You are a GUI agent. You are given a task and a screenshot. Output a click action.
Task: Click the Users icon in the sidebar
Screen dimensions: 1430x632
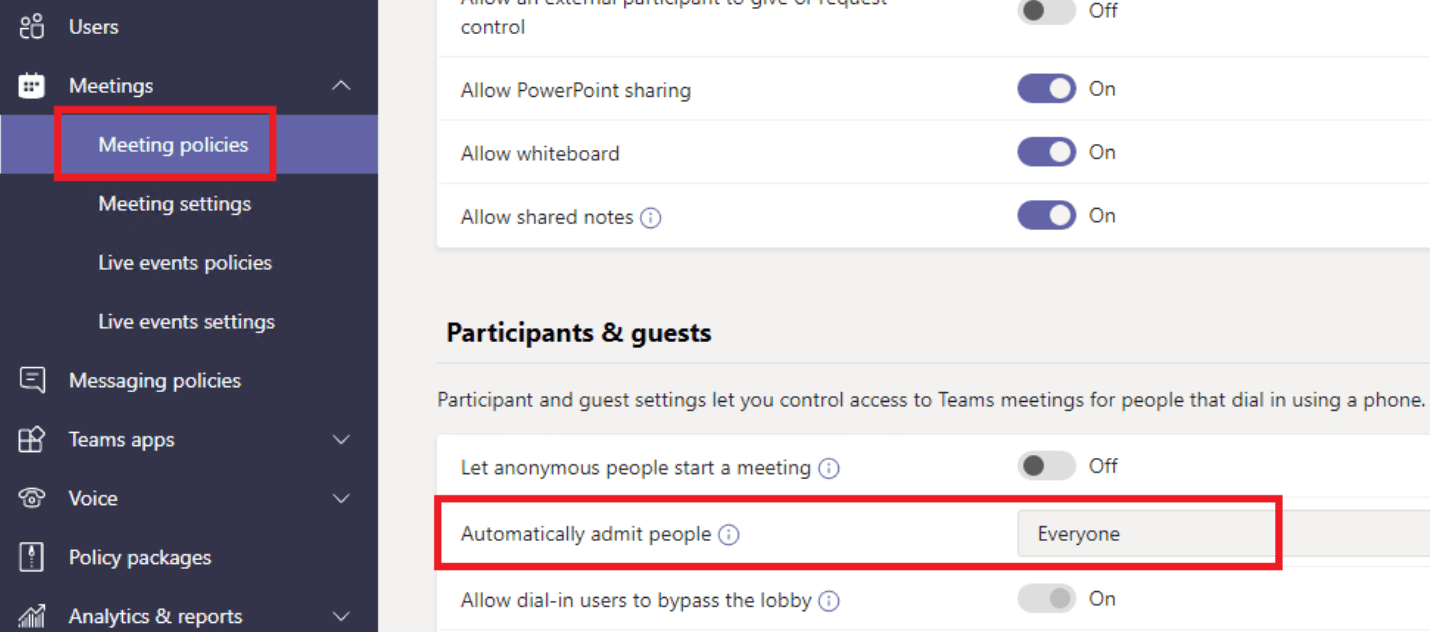(30, 26)
